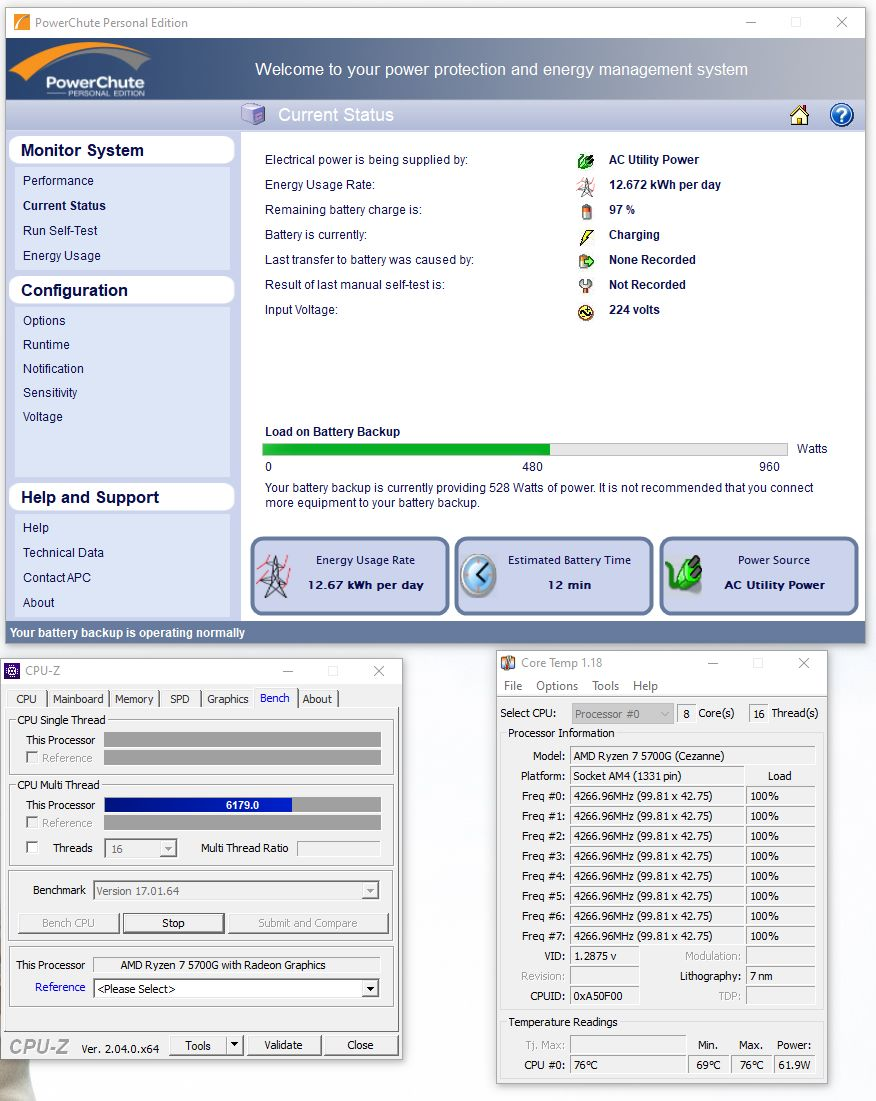876x1101 pixels.
Task: Click the green plug icon in Power Source card
Action: [x=683, y=573]
